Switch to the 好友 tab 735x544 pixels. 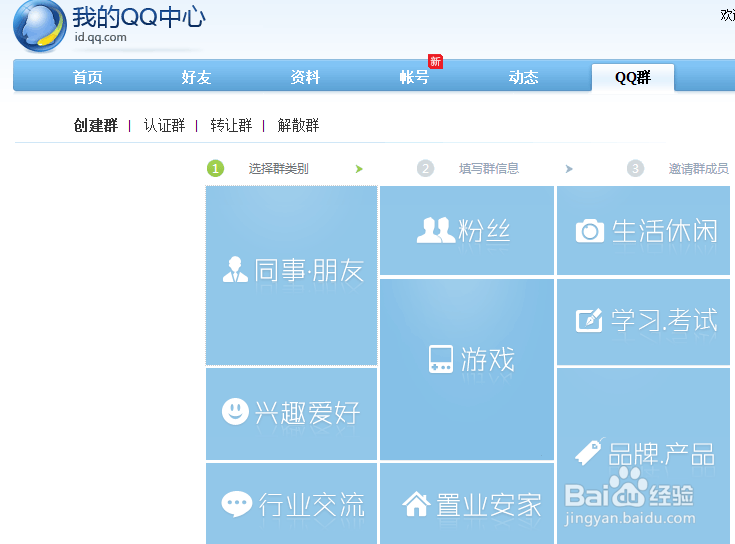[x=196, y=77]
